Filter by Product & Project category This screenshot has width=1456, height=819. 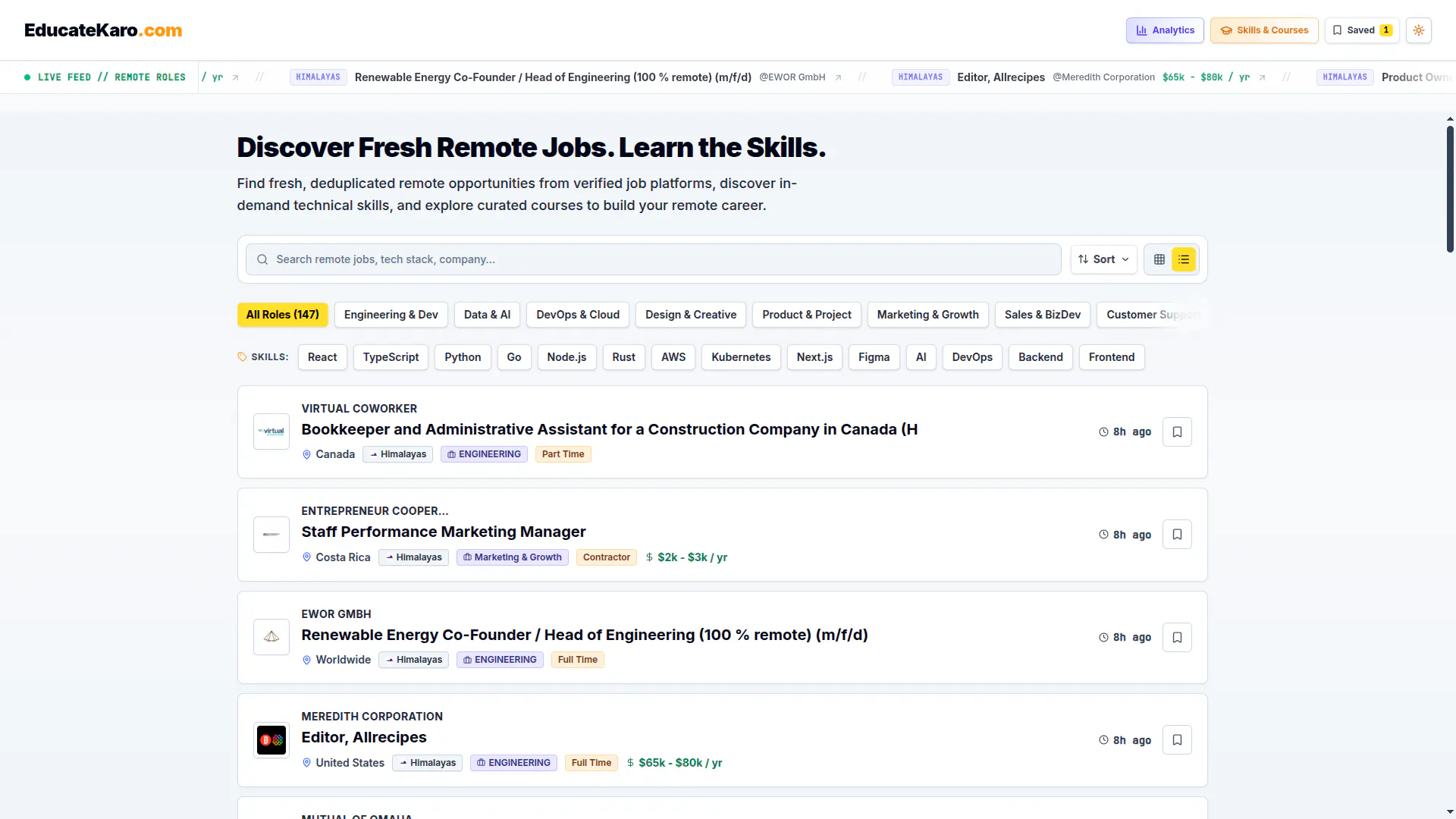click(x=807, y=315)
